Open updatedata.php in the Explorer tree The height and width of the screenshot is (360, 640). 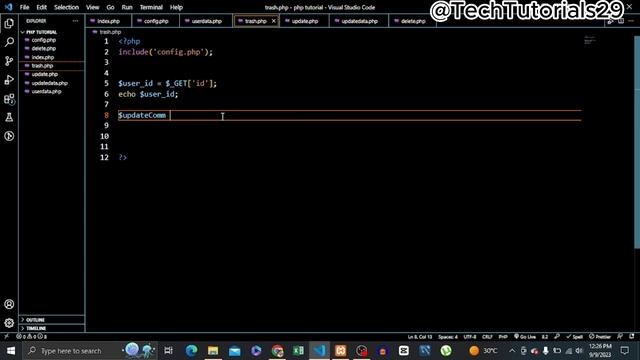click(x=49, y=83)
